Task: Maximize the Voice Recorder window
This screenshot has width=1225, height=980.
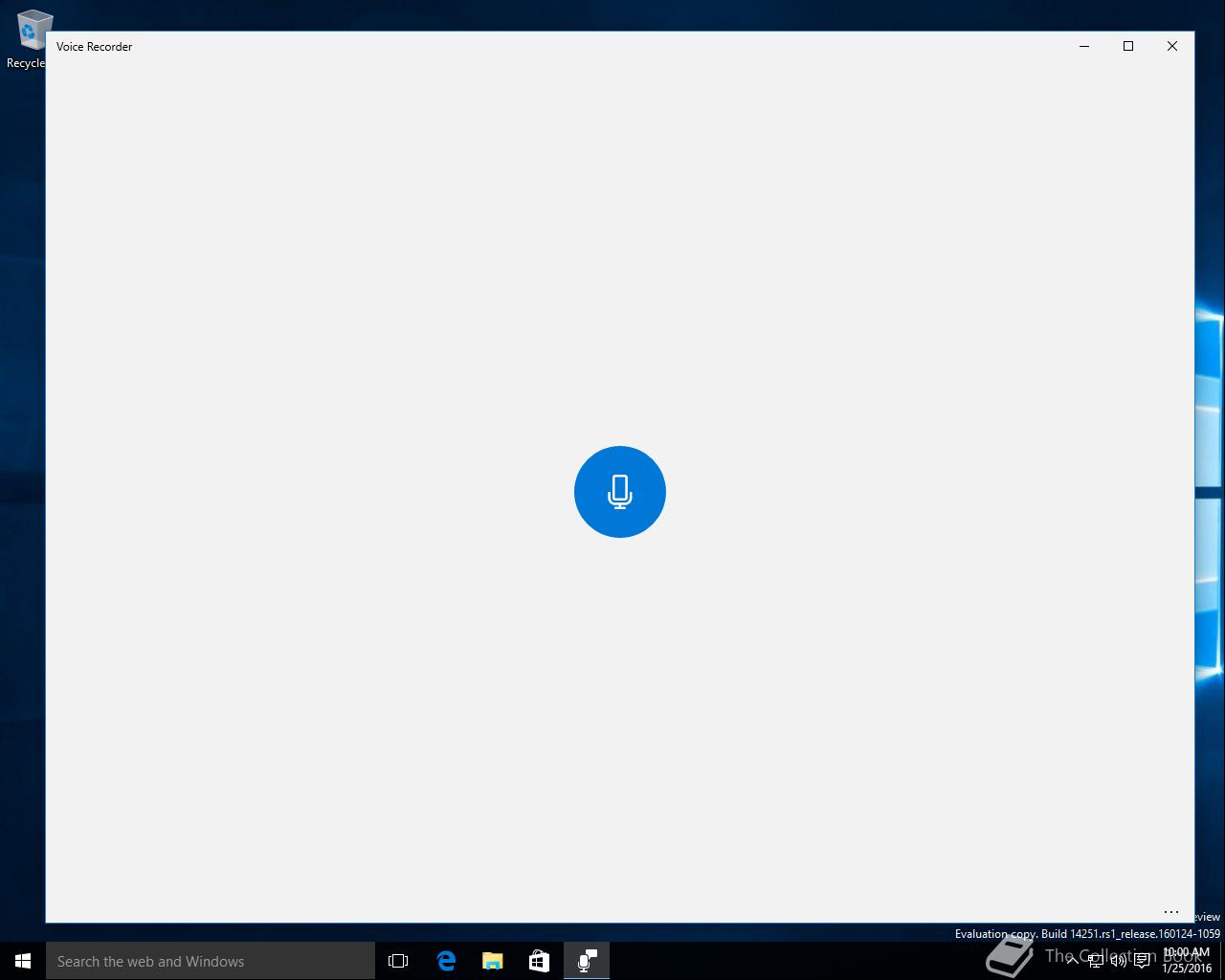Action: [1128, 46]
